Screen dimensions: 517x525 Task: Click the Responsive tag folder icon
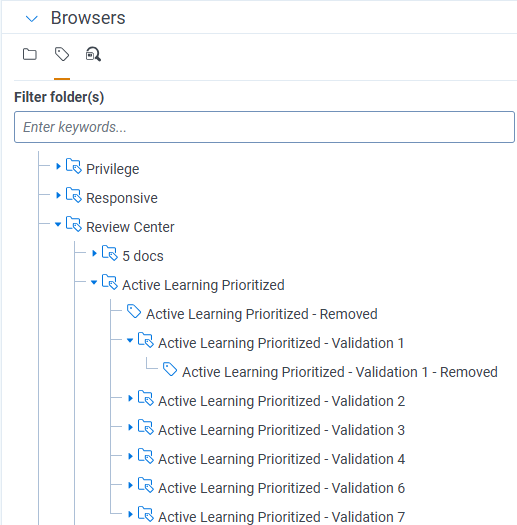74,195
